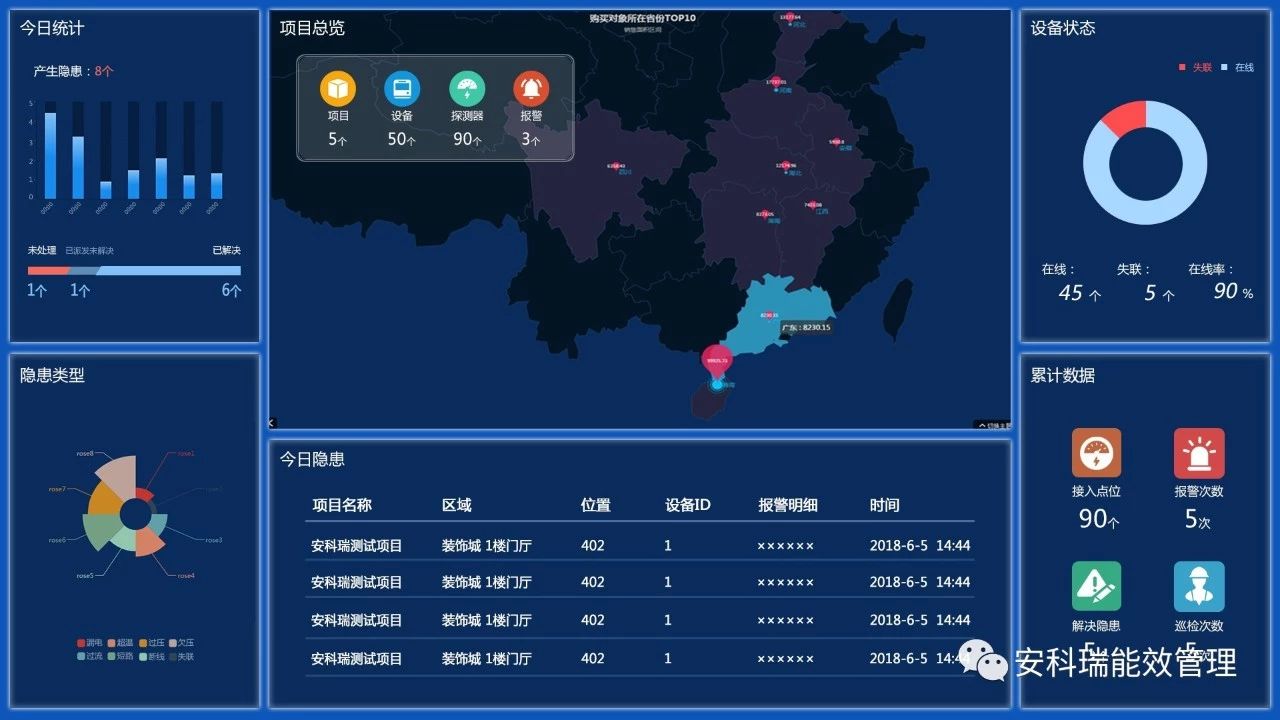
Task: Click the blue 设备 device icon
Action: [402, 89]
